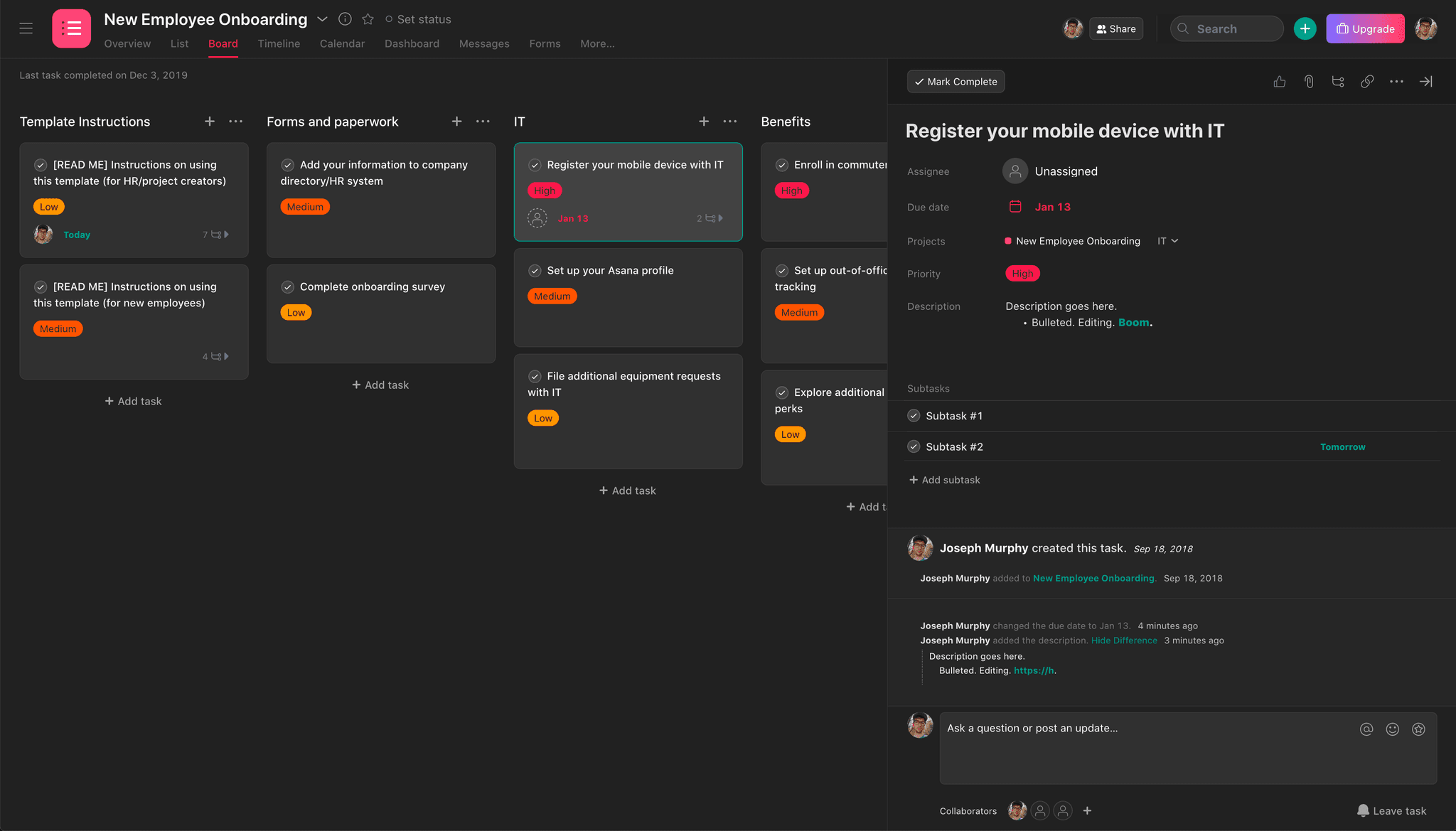
Task: Like the task with thumbs-up icon
Action: coord(1280,82)
